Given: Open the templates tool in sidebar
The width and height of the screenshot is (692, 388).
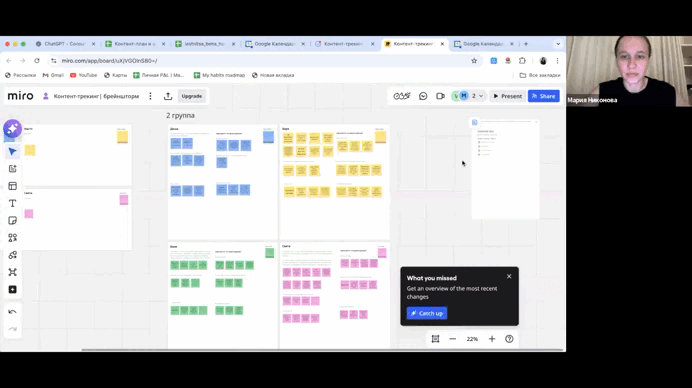Looking at the screenshot, I should point(12,169).
